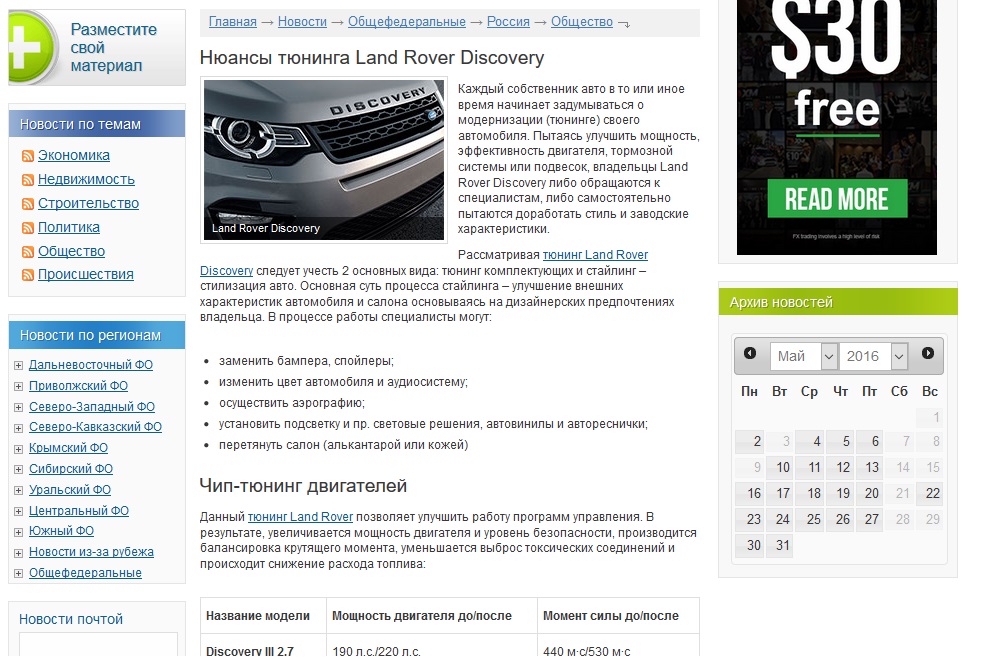
Task: Expand Центральный ФО tree node
Action: point(18,511)
